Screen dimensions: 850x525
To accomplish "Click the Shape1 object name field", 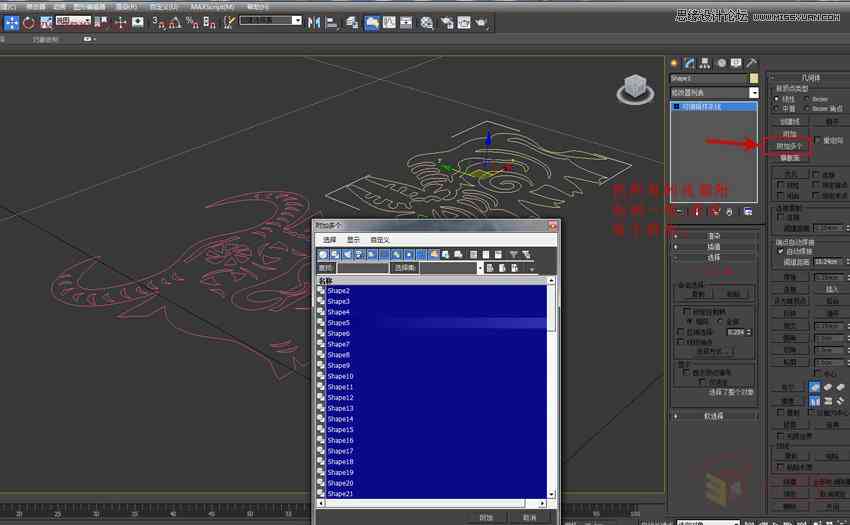I will click(709, 79).
